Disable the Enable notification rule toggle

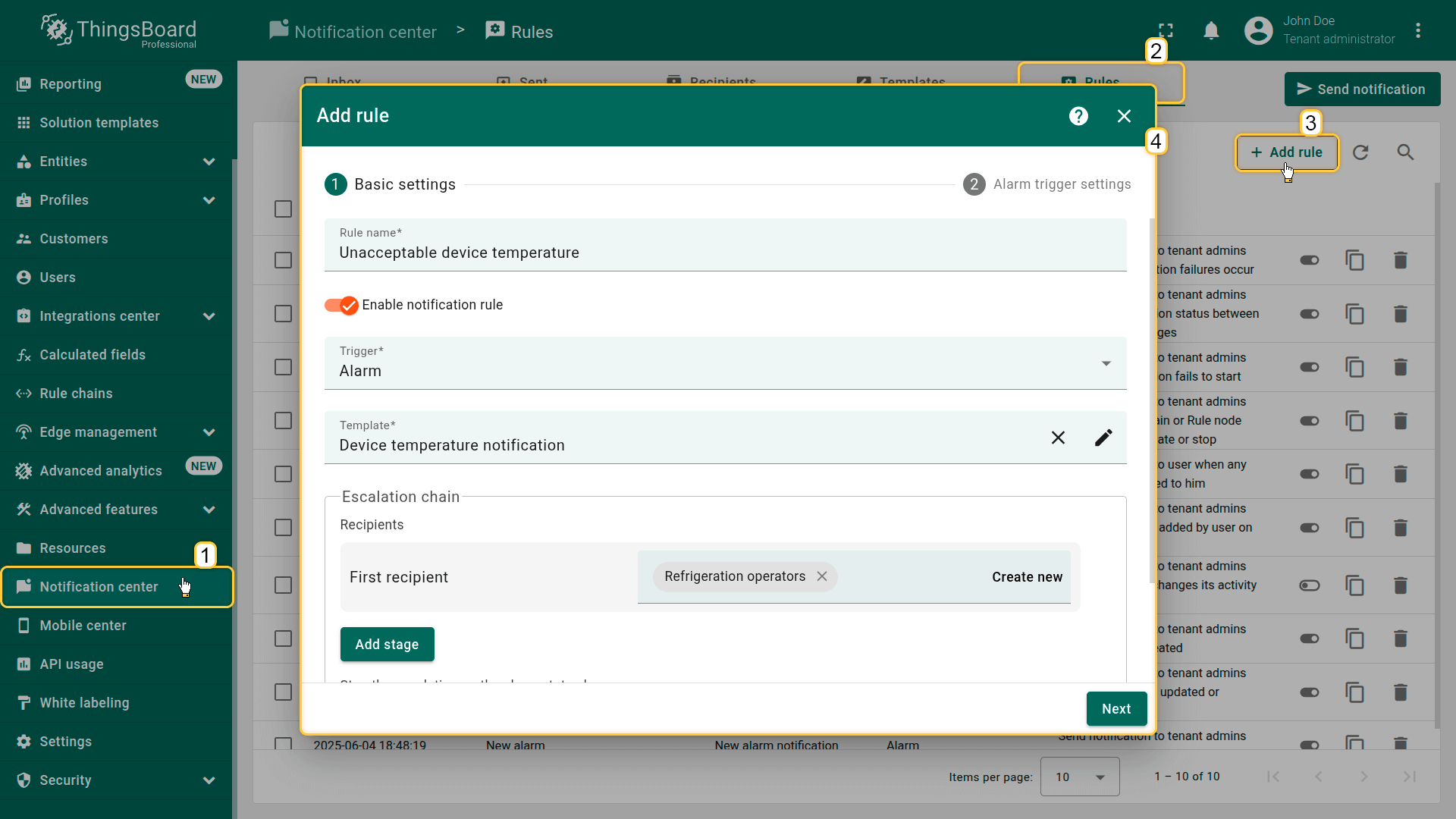click(x=341, y=305)
